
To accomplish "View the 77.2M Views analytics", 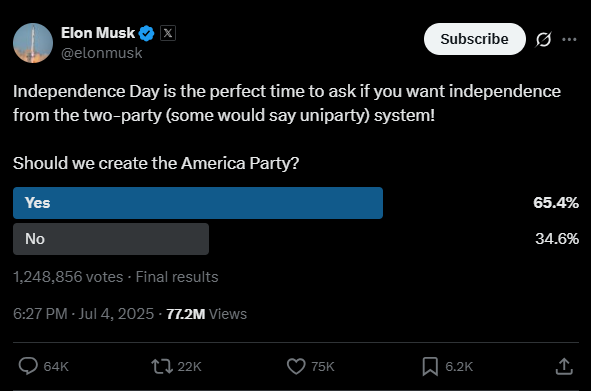I will 207,314.
